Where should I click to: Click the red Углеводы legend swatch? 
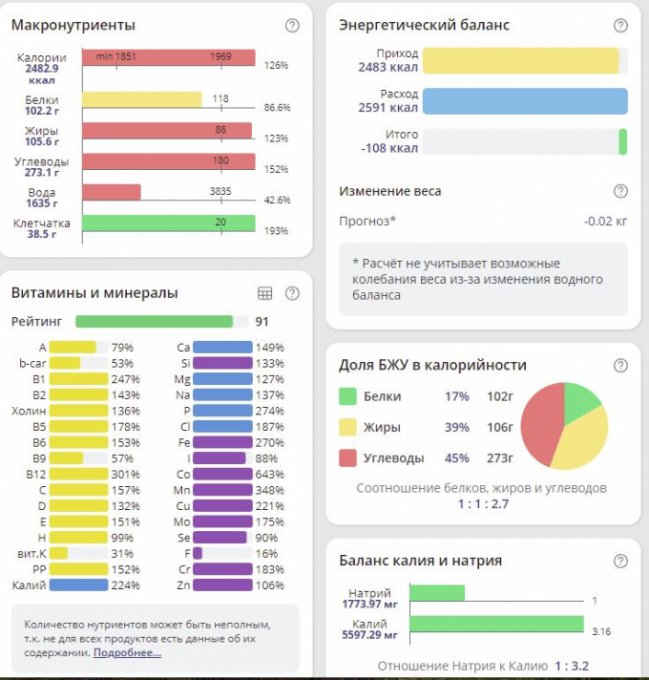click(x=348, y=458)
